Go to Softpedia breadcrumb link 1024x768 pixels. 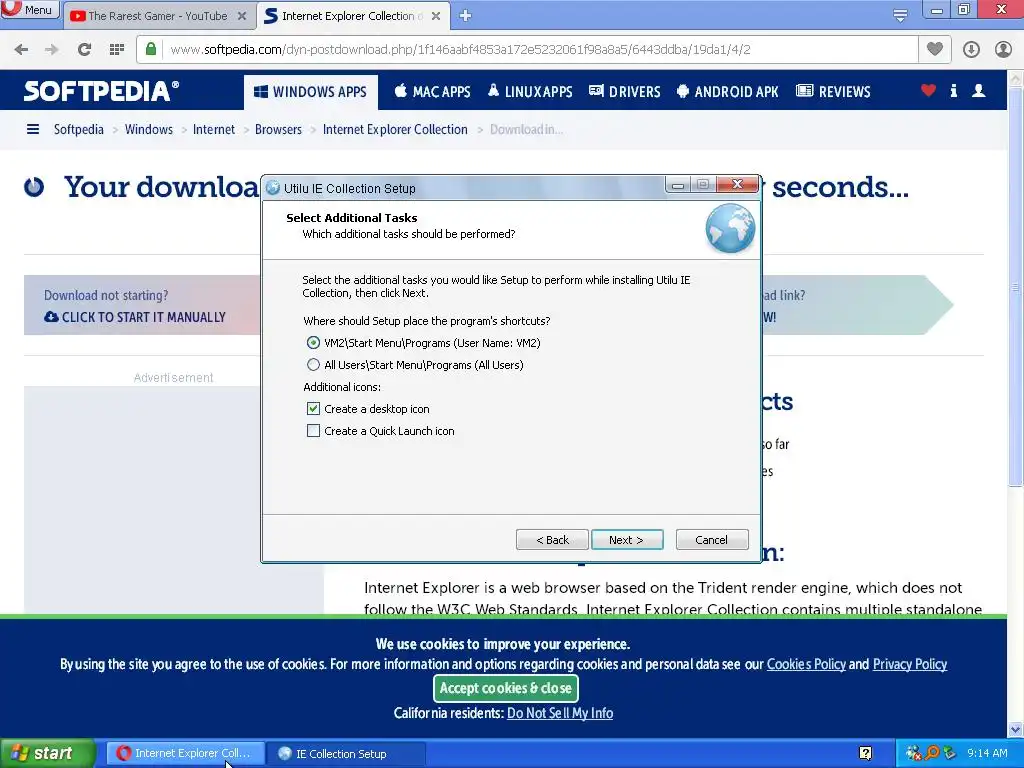(x=78, y=129)
